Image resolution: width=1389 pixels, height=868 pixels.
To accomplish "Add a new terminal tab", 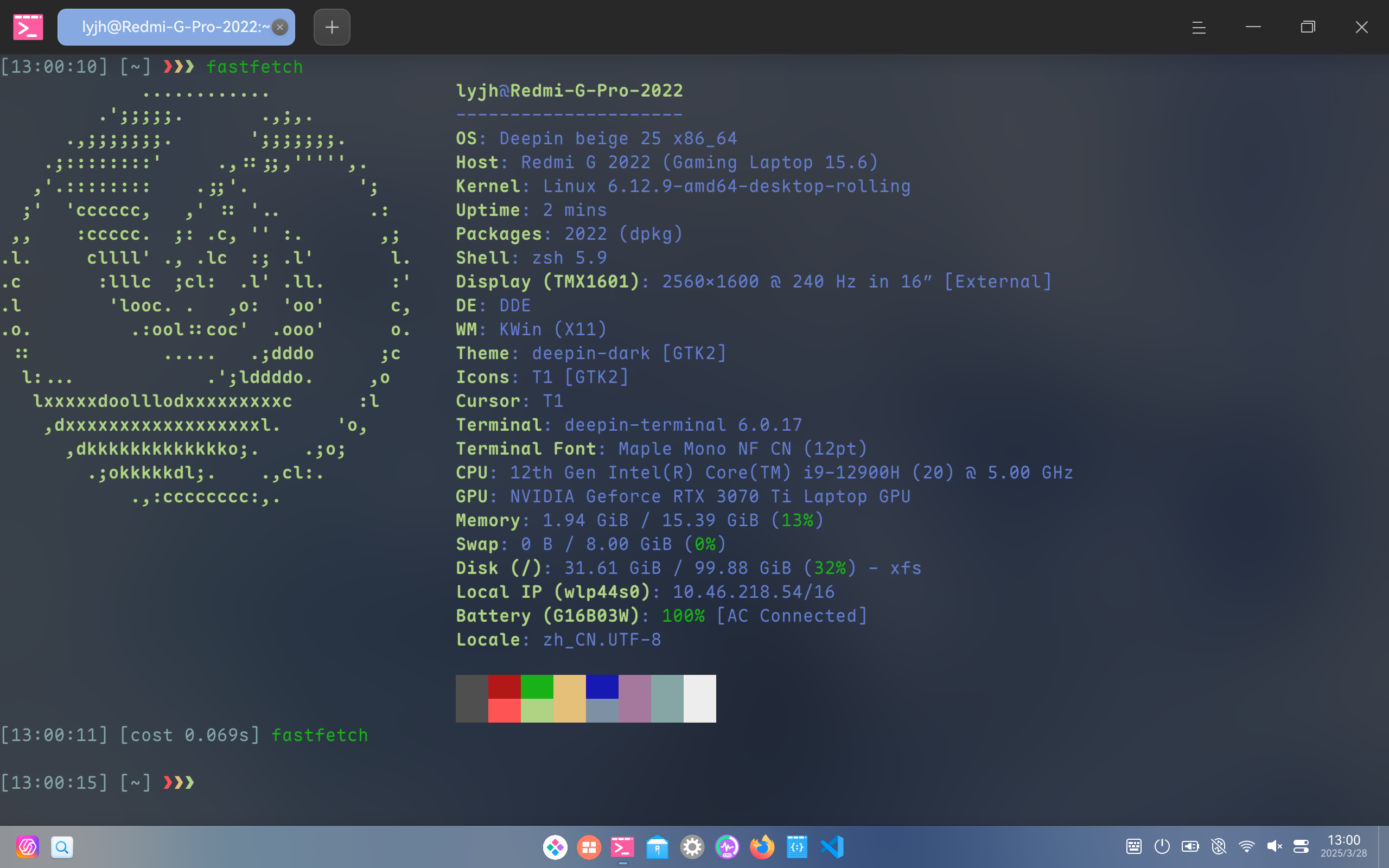I will coord(332,27).
